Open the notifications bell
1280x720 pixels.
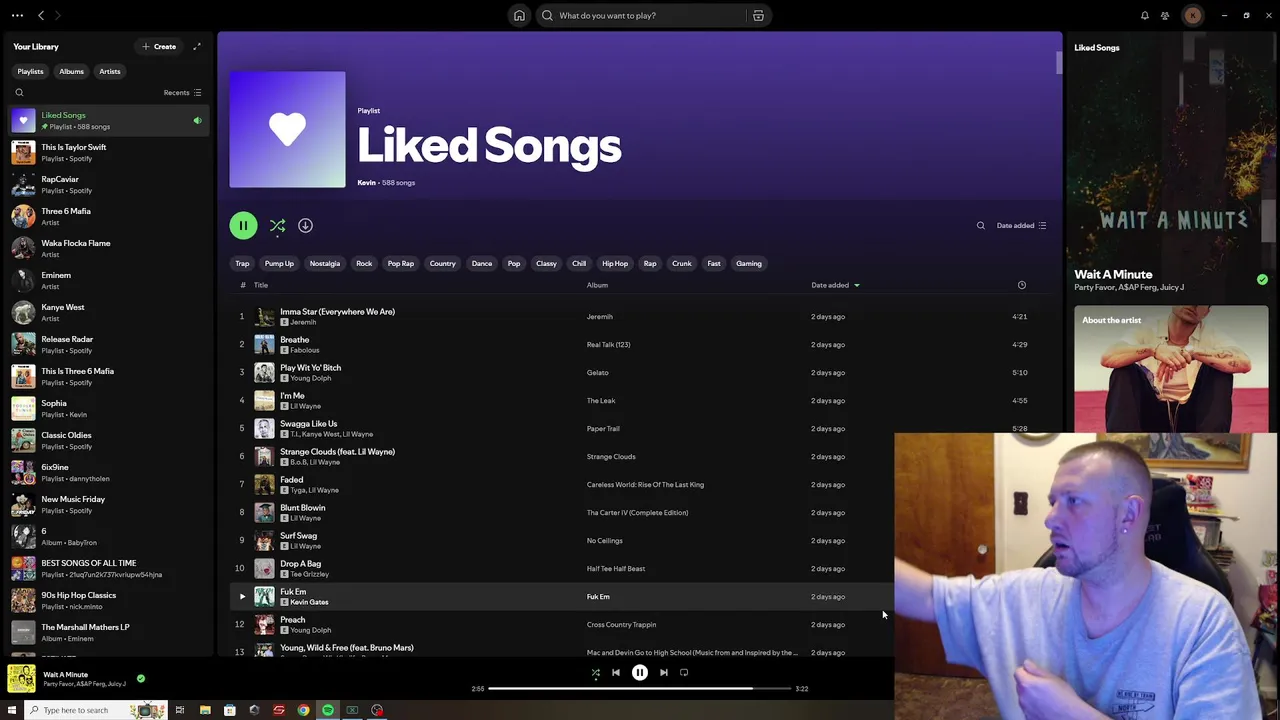click(1145, 15)
